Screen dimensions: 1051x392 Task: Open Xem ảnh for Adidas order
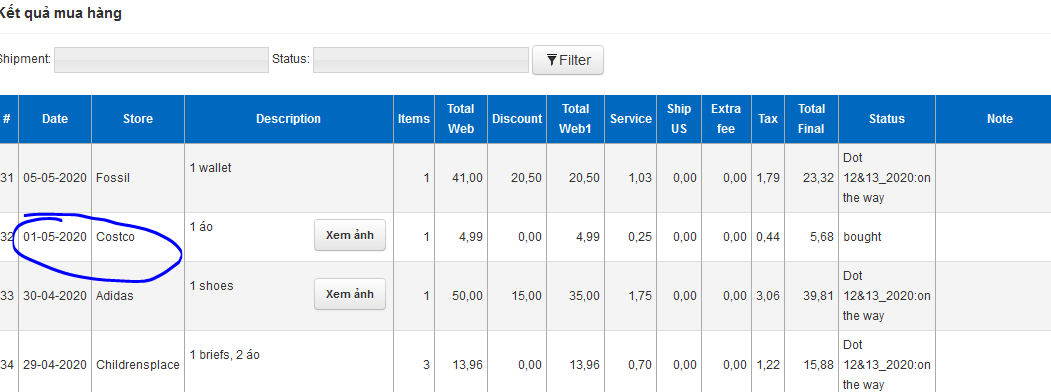pyautogui.click(x=350, y=294)
